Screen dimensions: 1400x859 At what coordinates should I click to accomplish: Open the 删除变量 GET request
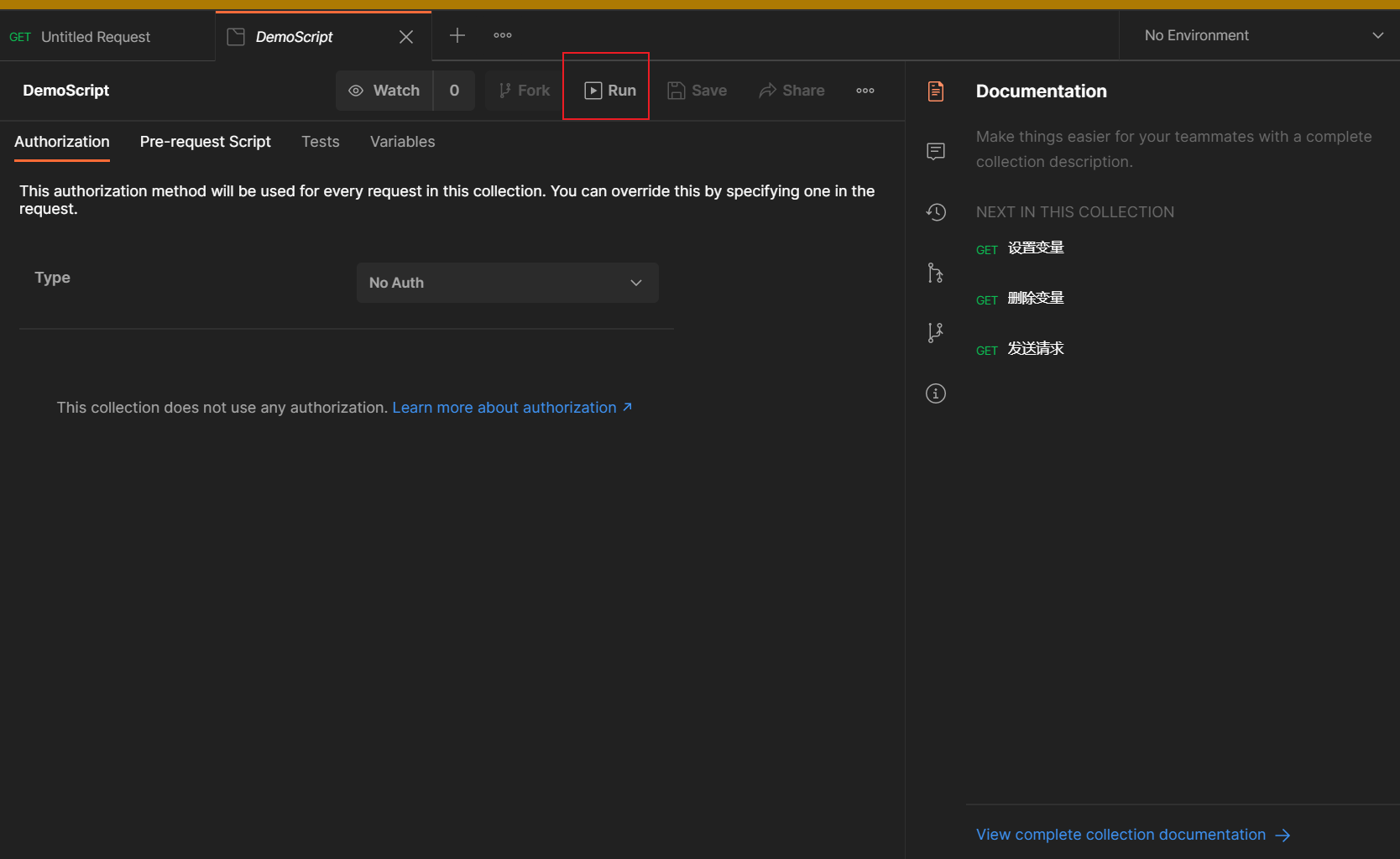click(x=1021, y=299)
